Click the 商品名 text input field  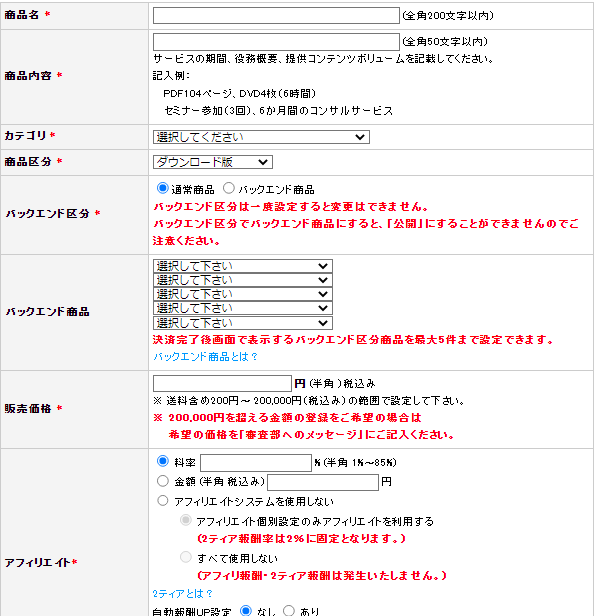click(276, 16)
